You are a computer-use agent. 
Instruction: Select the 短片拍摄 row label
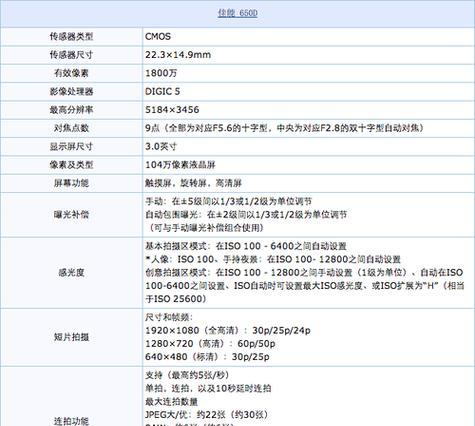coord(71,337)
